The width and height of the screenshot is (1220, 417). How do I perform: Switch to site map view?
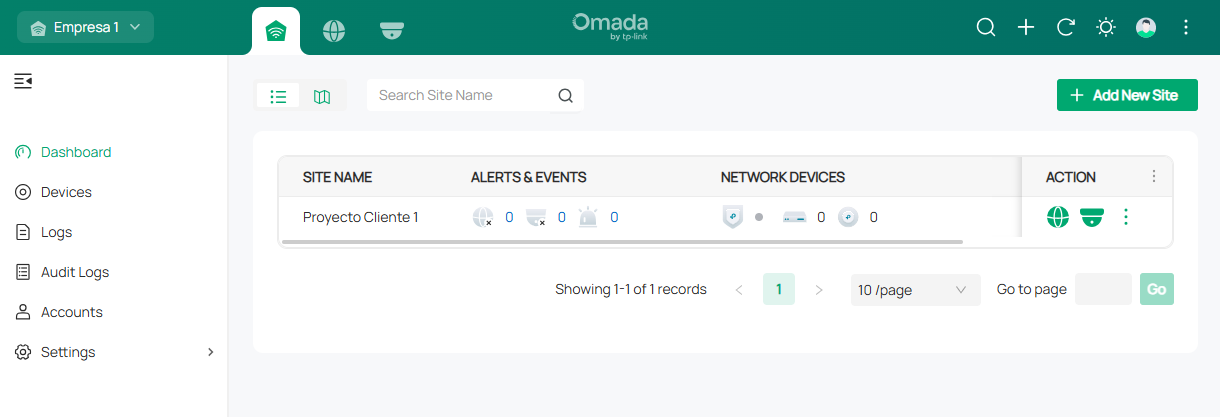[x=322, y=96]
